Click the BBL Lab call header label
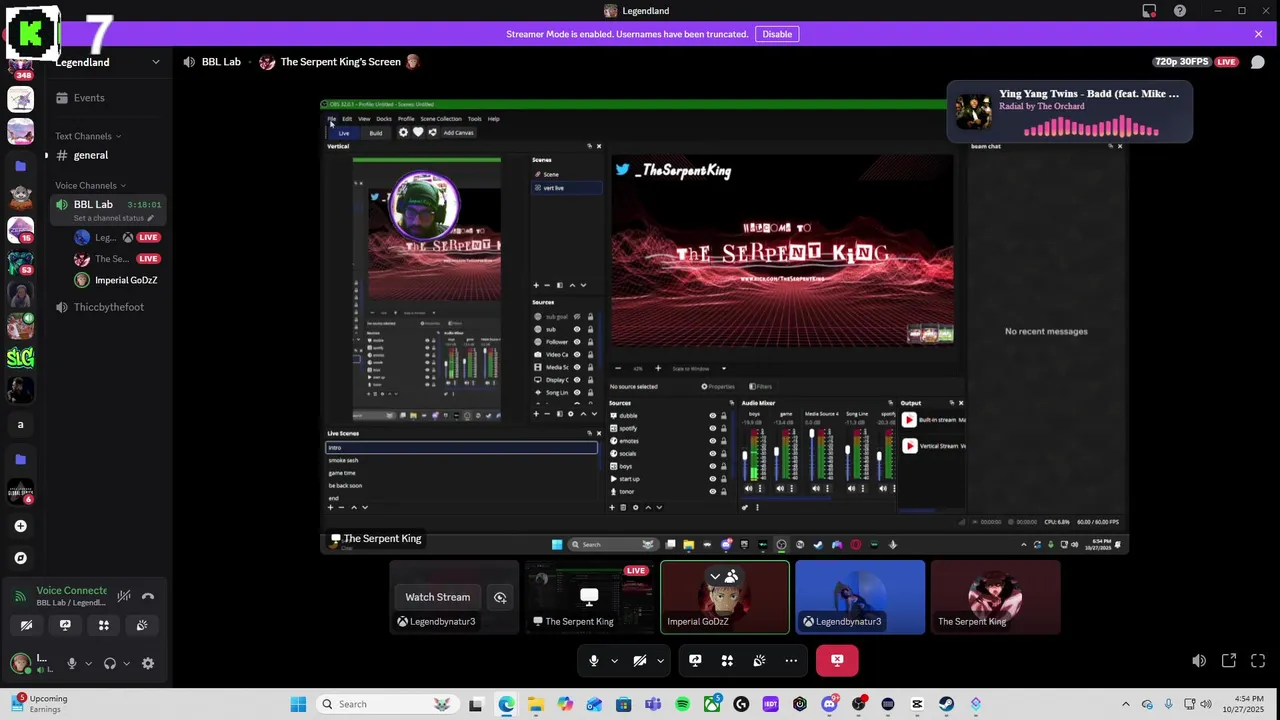 point(221,62)
